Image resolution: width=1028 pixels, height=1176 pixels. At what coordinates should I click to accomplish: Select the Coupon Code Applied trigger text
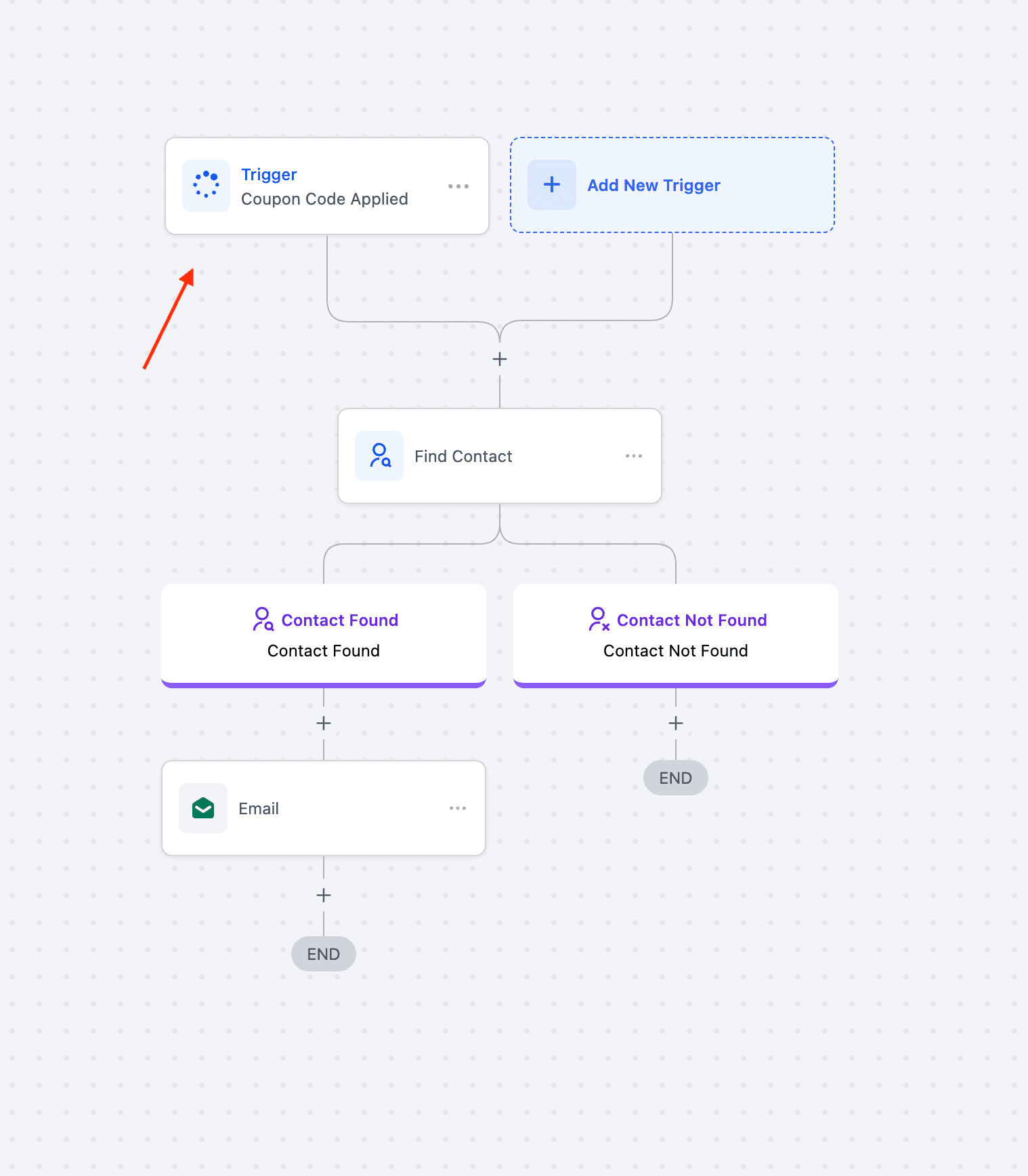tap(324, 199)
